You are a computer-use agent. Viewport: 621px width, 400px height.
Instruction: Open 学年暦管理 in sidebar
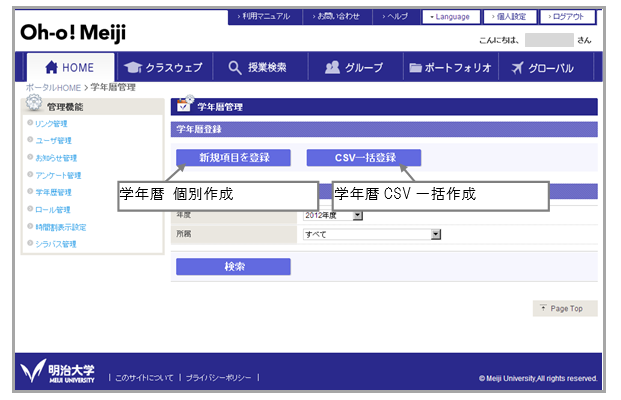pos(53,192)
